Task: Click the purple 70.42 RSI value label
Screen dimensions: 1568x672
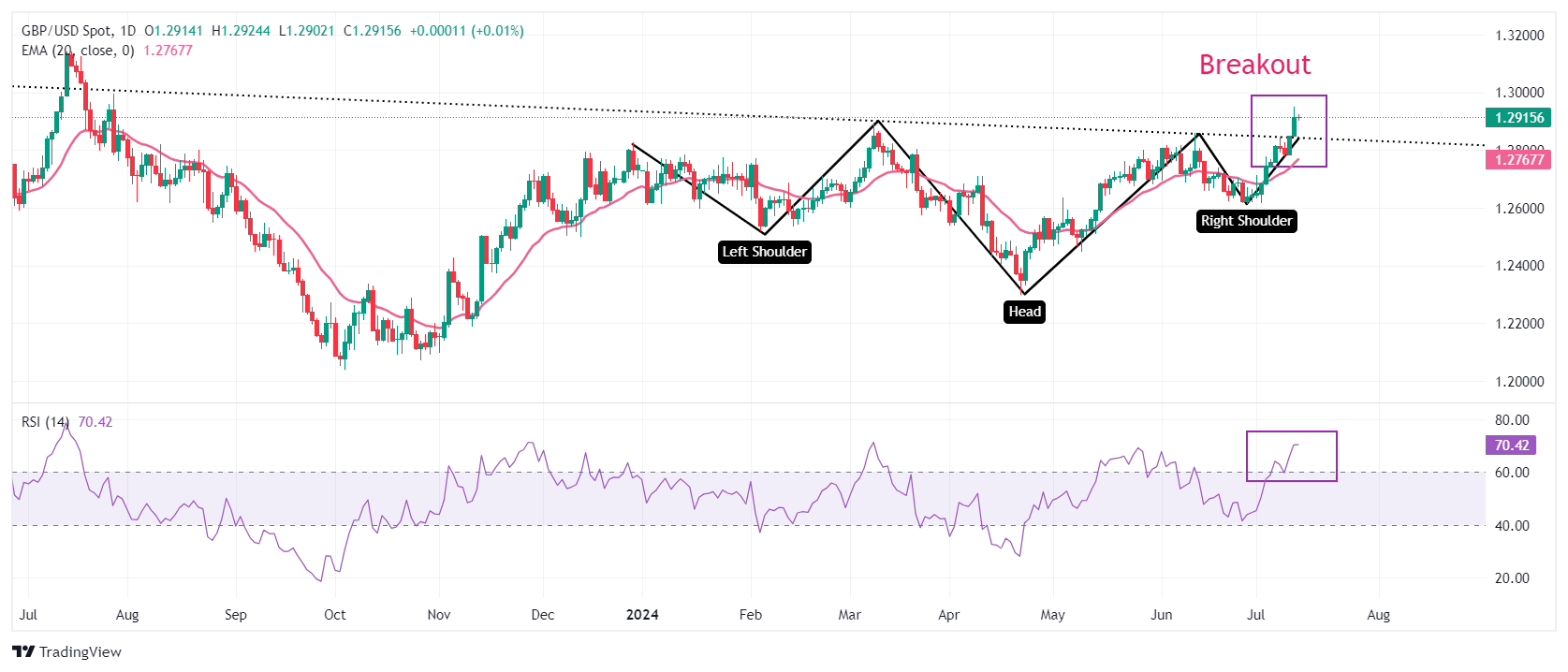Action: pos(1511,446)
